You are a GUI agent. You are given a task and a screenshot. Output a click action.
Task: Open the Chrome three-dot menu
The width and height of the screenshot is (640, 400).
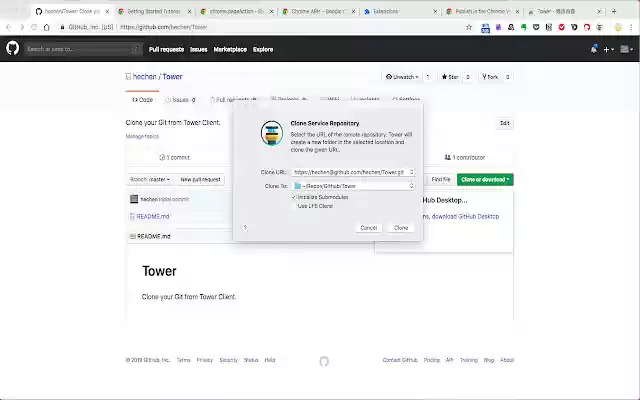pyautogui.click(x=631, y=27)
